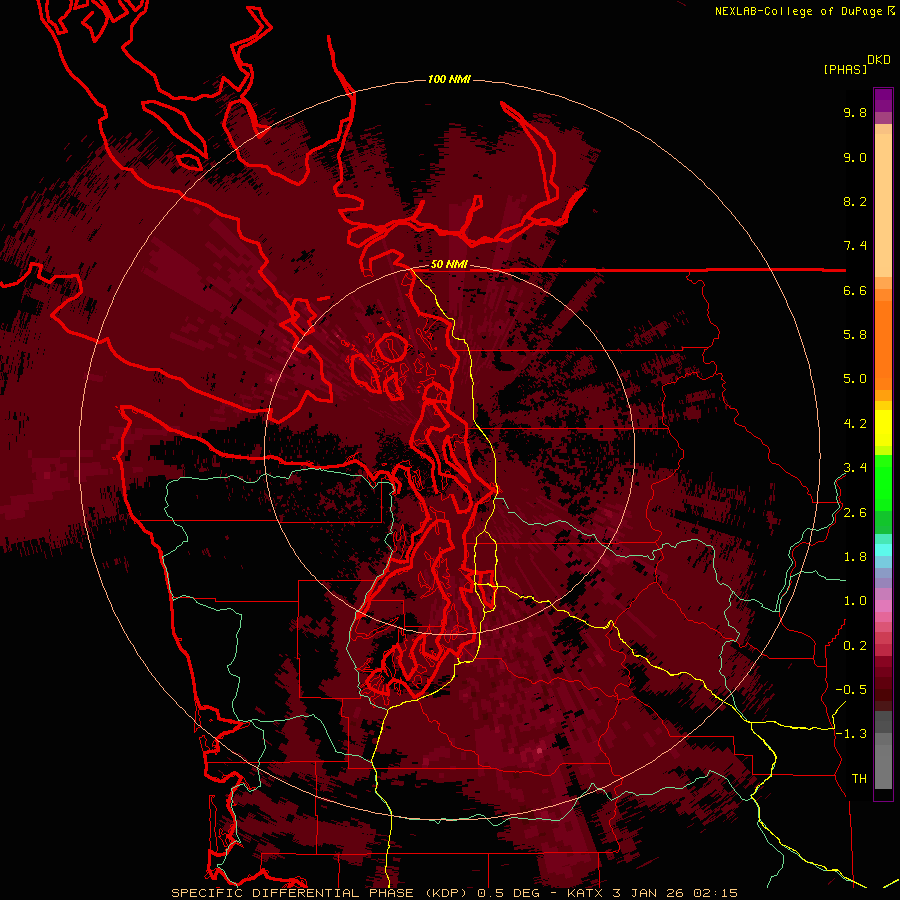This screenshot has width=900, height=900.
Task: Click the -1.3 value on color scale
Action: click(x=851, y=734)
